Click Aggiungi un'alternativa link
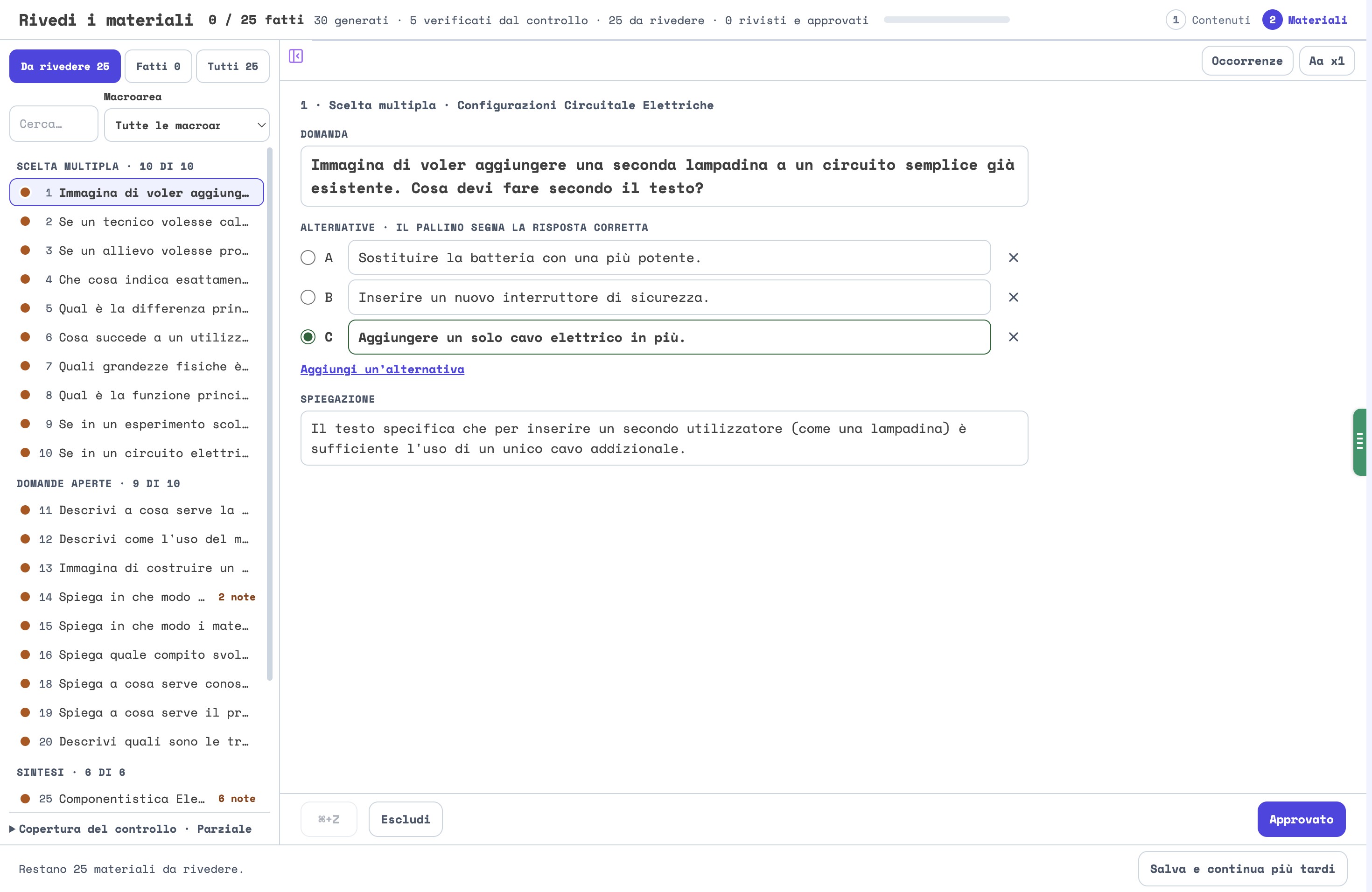The width and height of the screenshot is (1372, 892). [382, 369]
